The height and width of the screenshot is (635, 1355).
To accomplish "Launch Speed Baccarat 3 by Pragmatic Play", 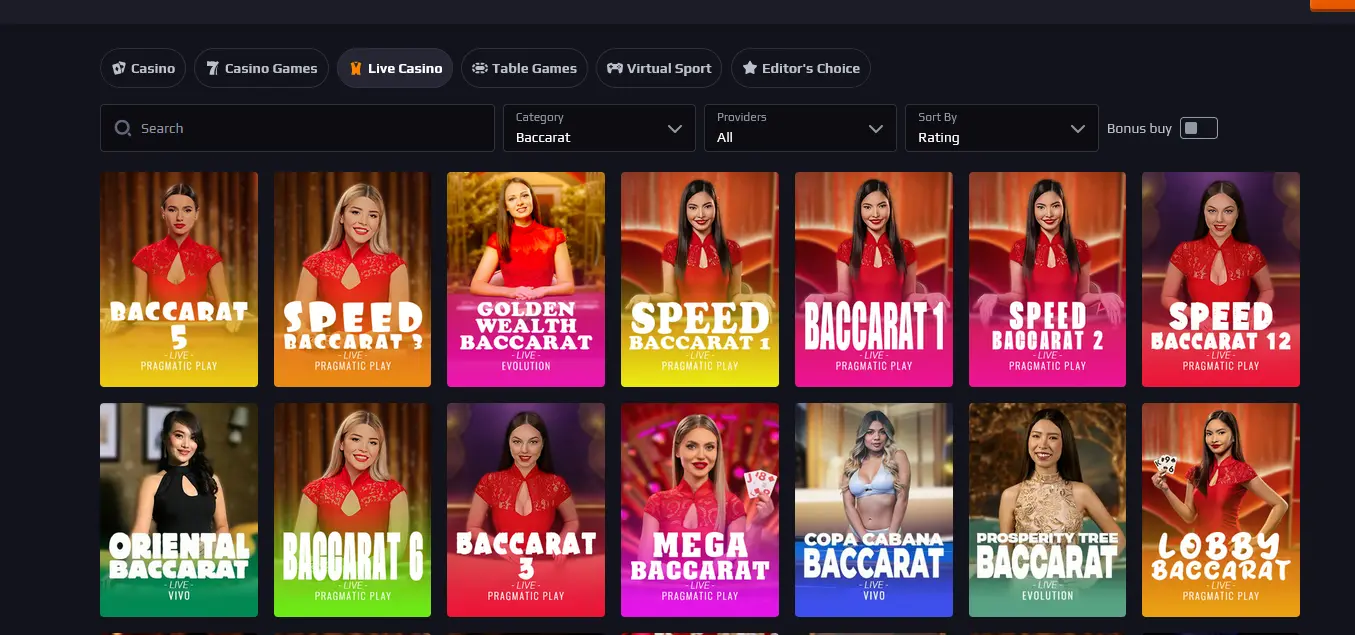I will (x=352, y=279).
